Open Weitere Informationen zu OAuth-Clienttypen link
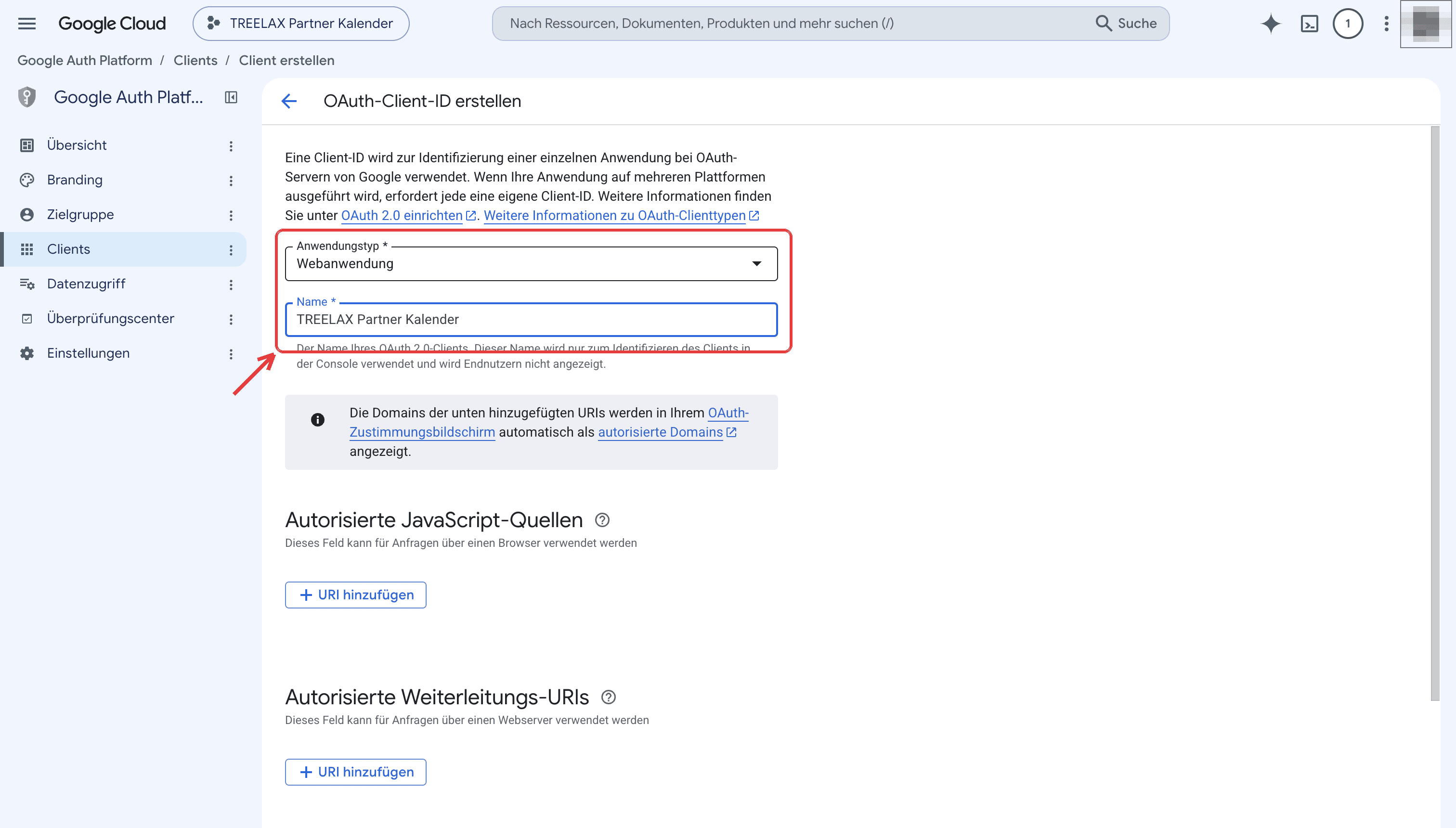The width and height of the screenshot is (1456, 828). 621,216
